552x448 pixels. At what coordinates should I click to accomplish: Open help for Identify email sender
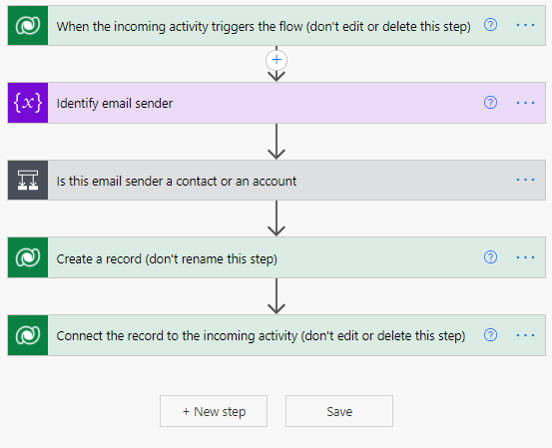pos(490,103)
